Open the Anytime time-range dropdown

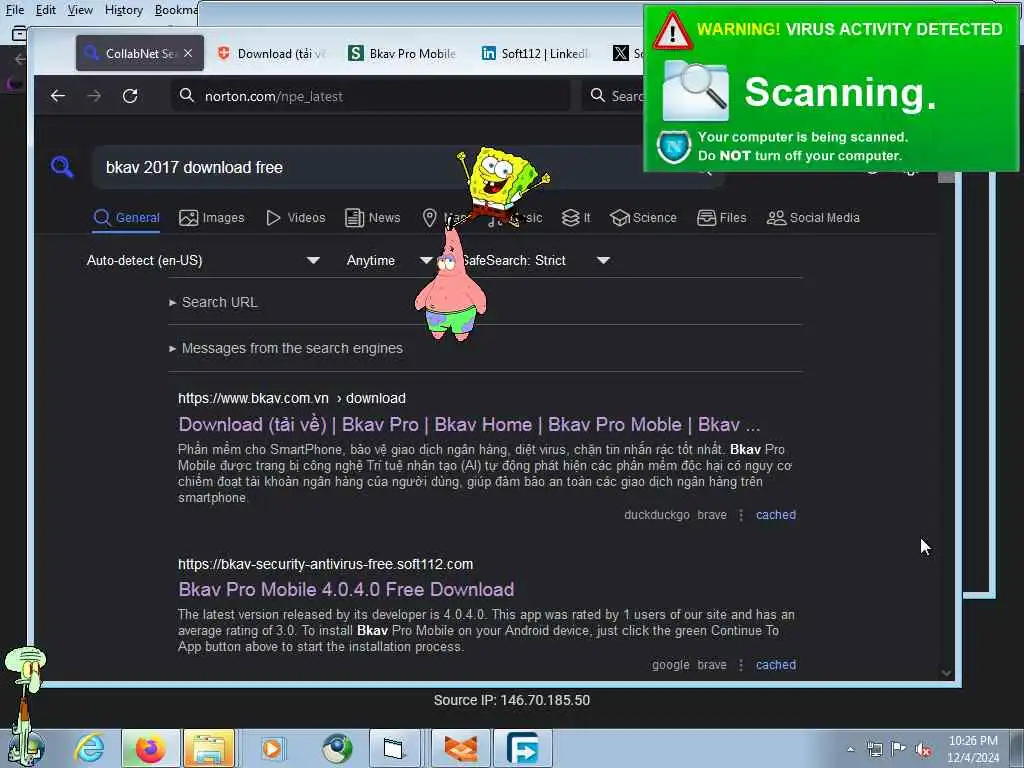390,260
